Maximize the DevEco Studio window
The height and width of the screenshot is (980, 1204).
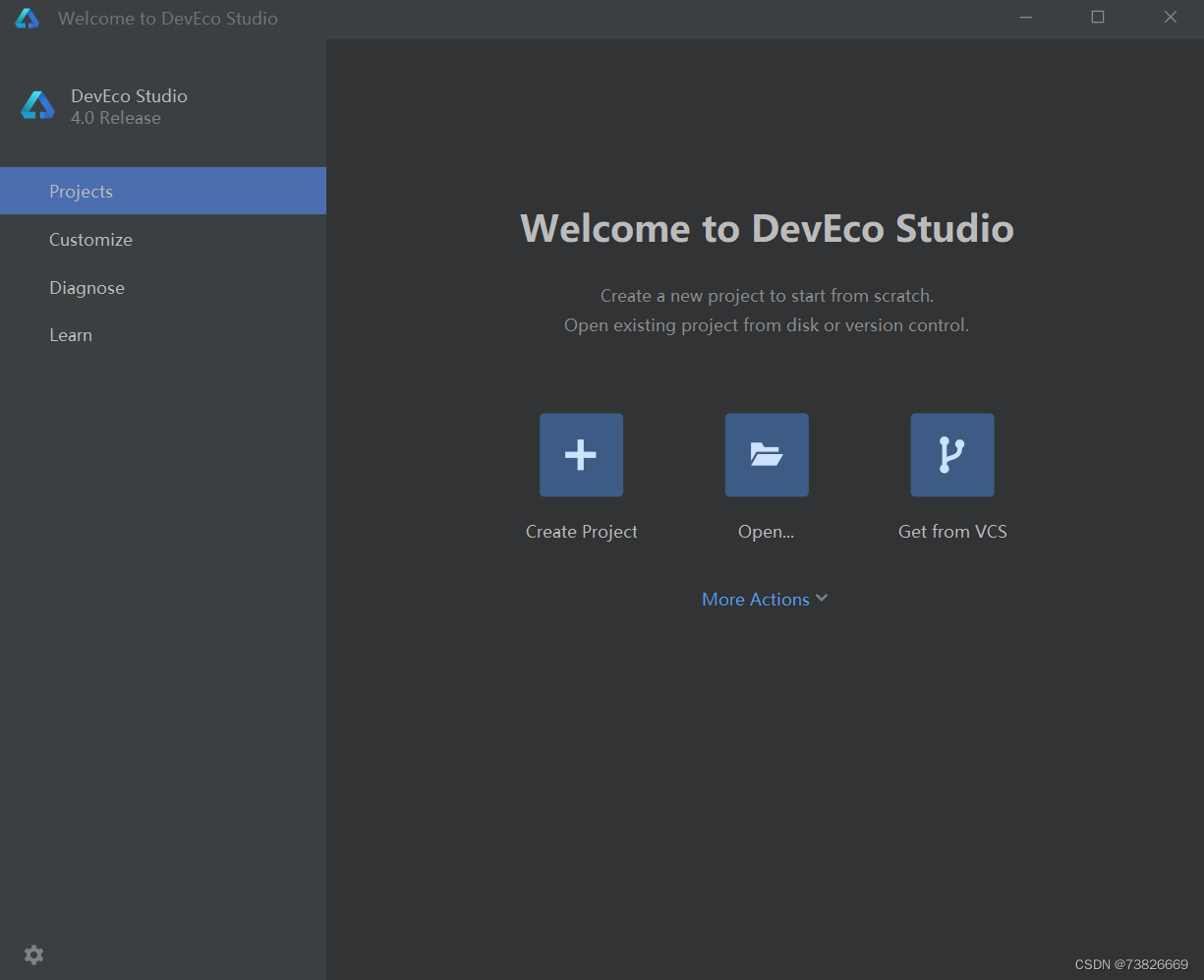tap(1098, 18)
